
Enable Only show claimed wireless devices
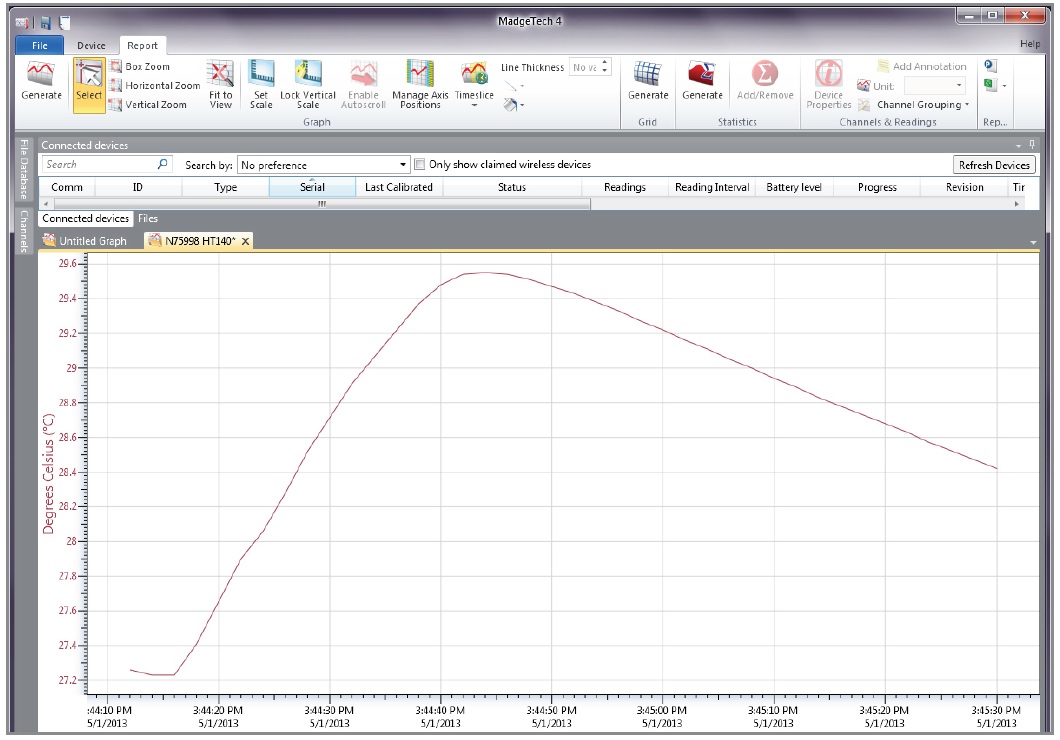(x=420, y=165)
